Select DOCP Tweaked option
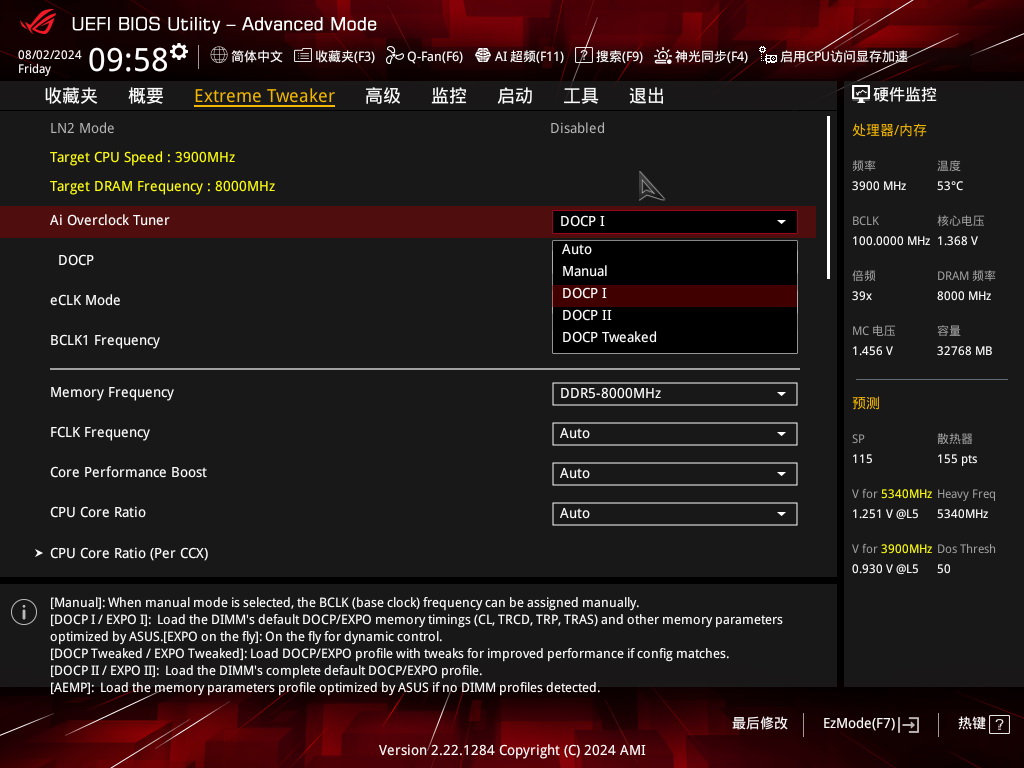Screen dimensions: 1024x768 pos(675,338)
